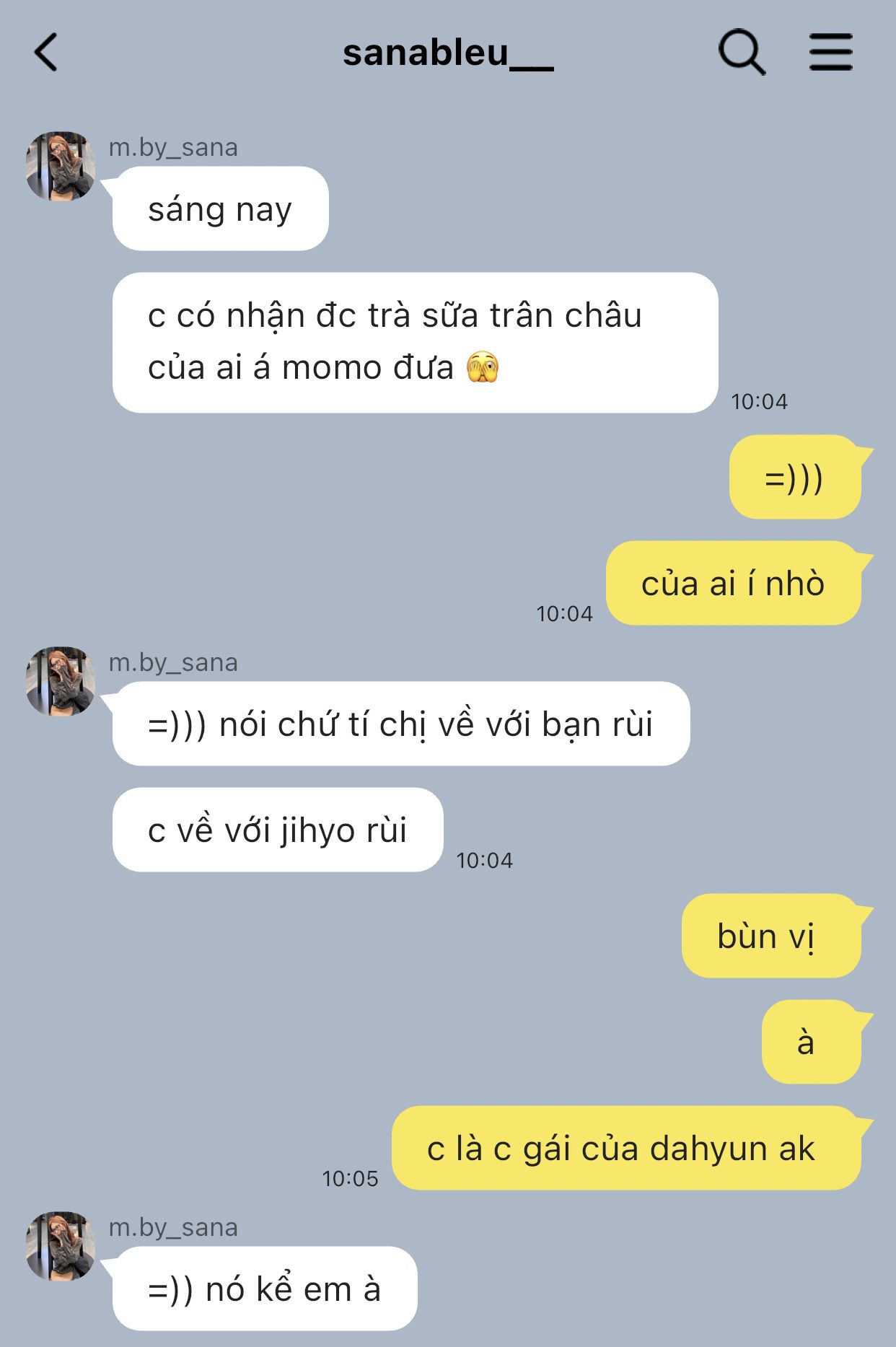This screenshot has height=1347, width=896.
Task: Select the 'c là c gái của dahyun ak' bubble
Action: (x=626, y=1148)
